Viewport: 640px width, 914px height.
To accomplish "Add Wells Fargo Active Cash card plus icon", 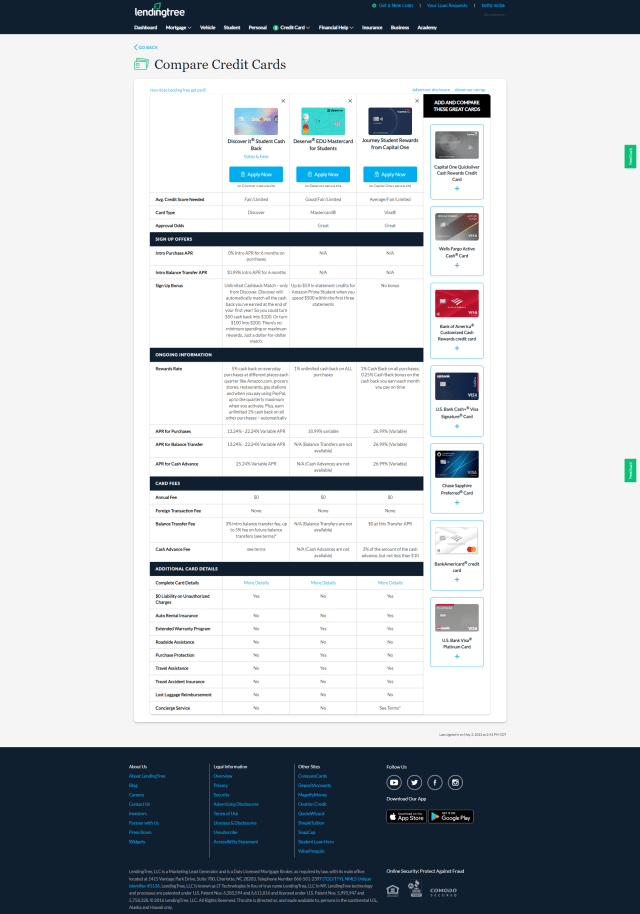I will pos(457,265).
